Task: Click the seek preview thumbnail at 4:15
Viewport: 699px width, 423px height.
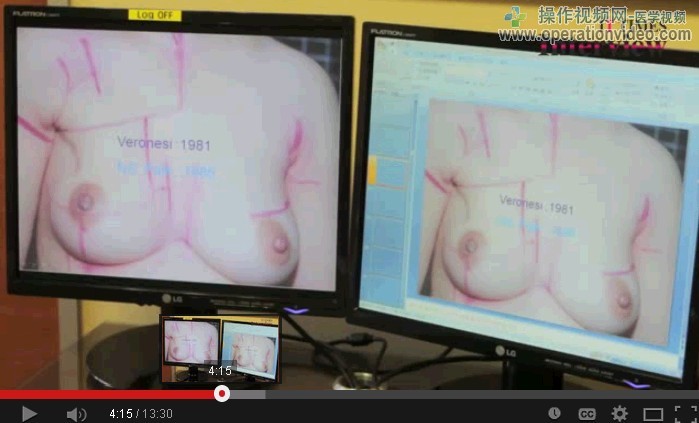Action: tap(221, 349)
